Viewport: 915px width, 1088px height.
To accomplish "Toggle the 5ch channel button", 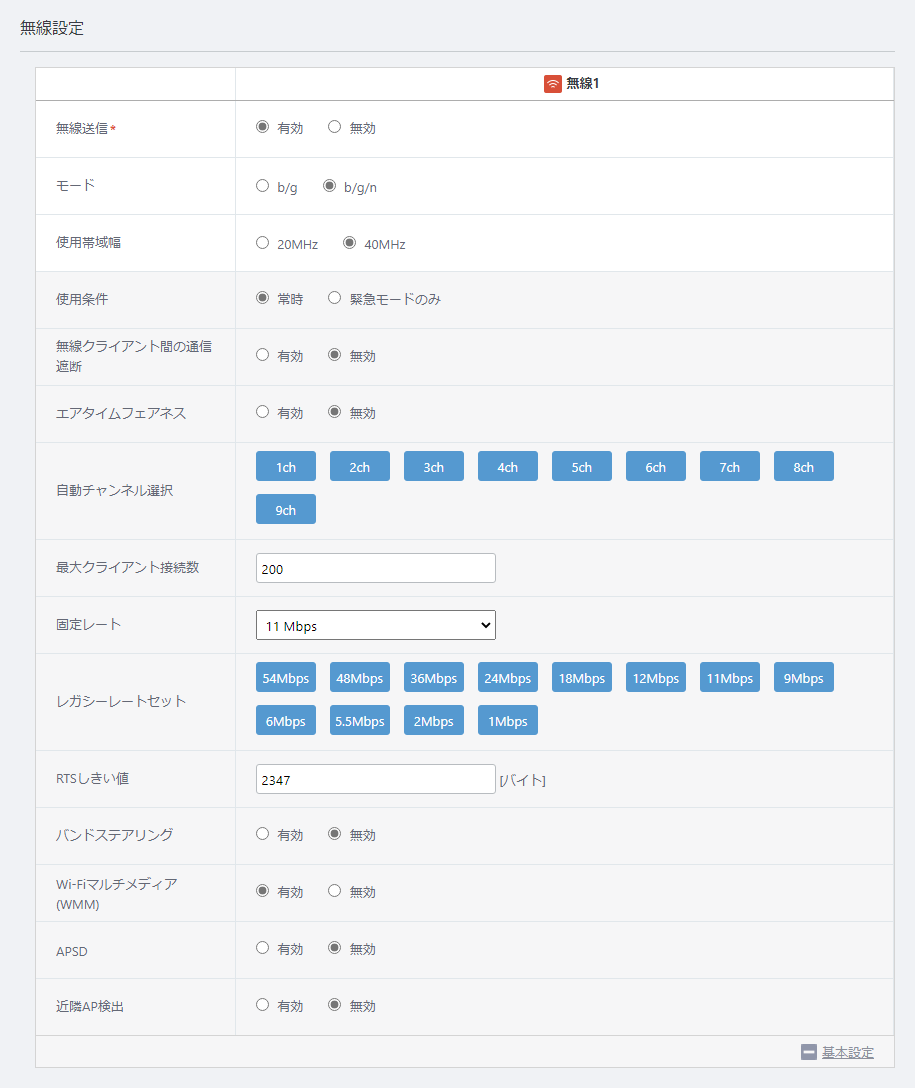I will click(581, 466).
